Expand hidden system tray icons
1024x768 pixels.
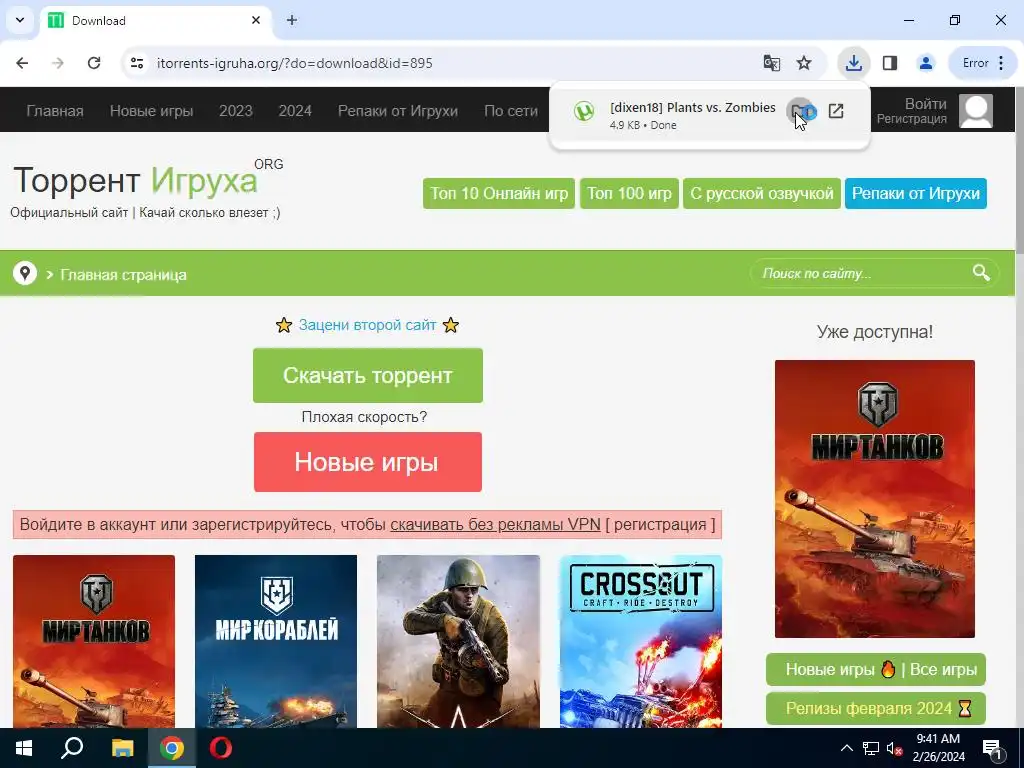pyautogui.click(x=846, y=748)
